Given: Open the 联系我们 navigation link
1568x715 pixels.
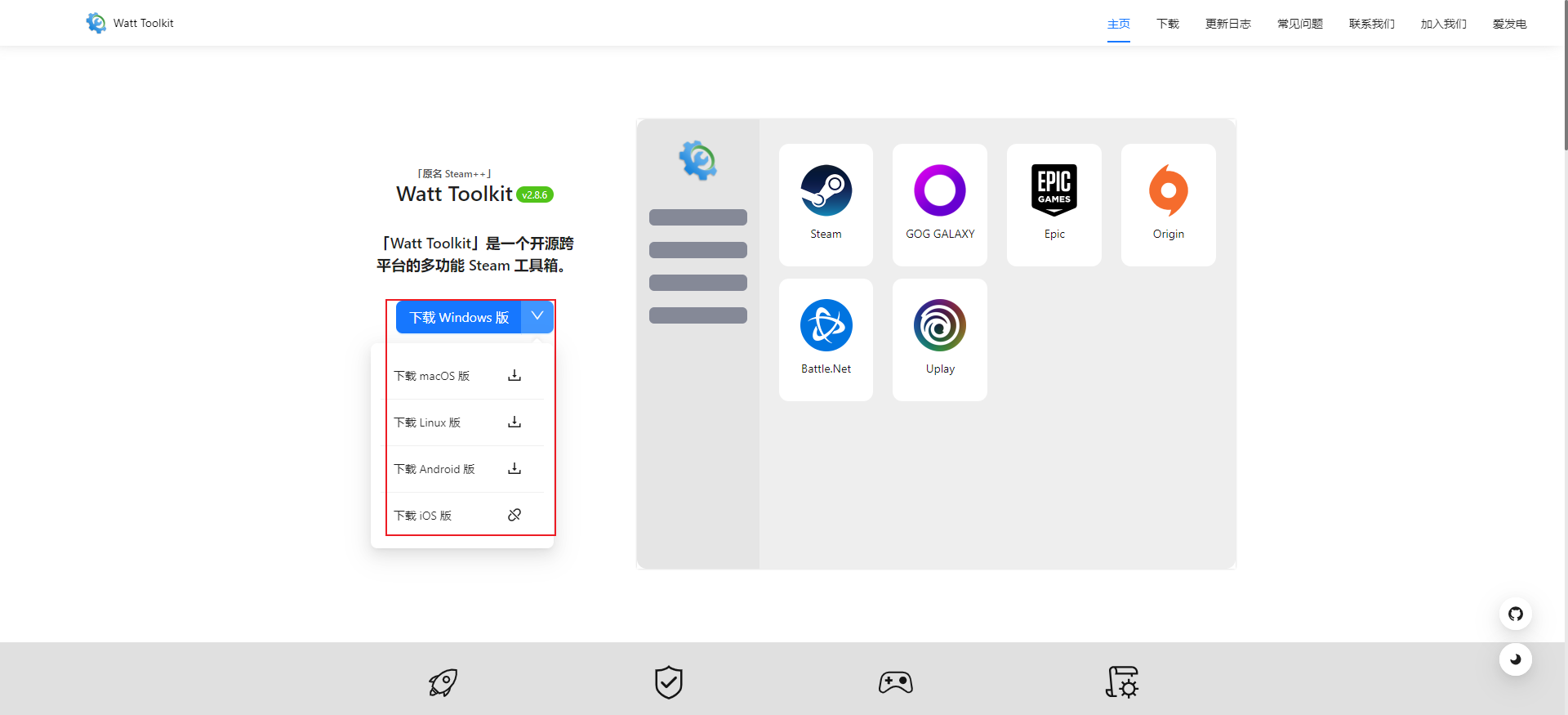Looking at the screenshot, I should pyautogui.click(x=1372, y=24).
